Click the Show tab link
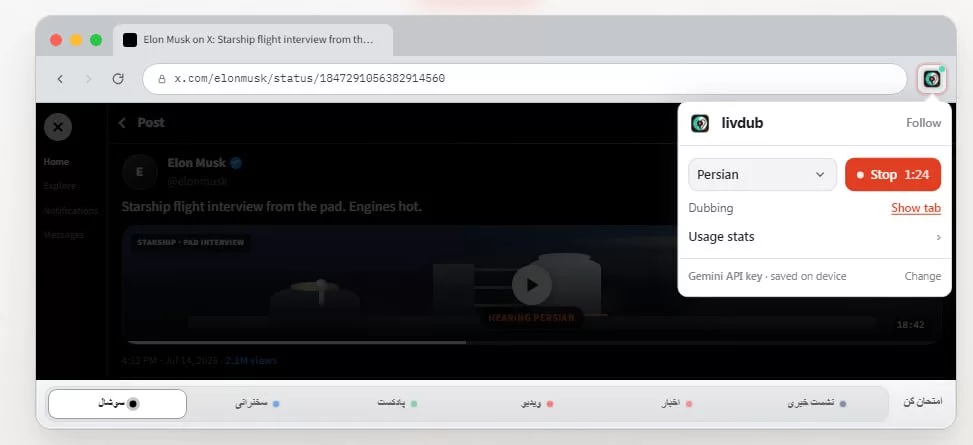The height and width of the screenshot is (445, 973). (916, 208)
